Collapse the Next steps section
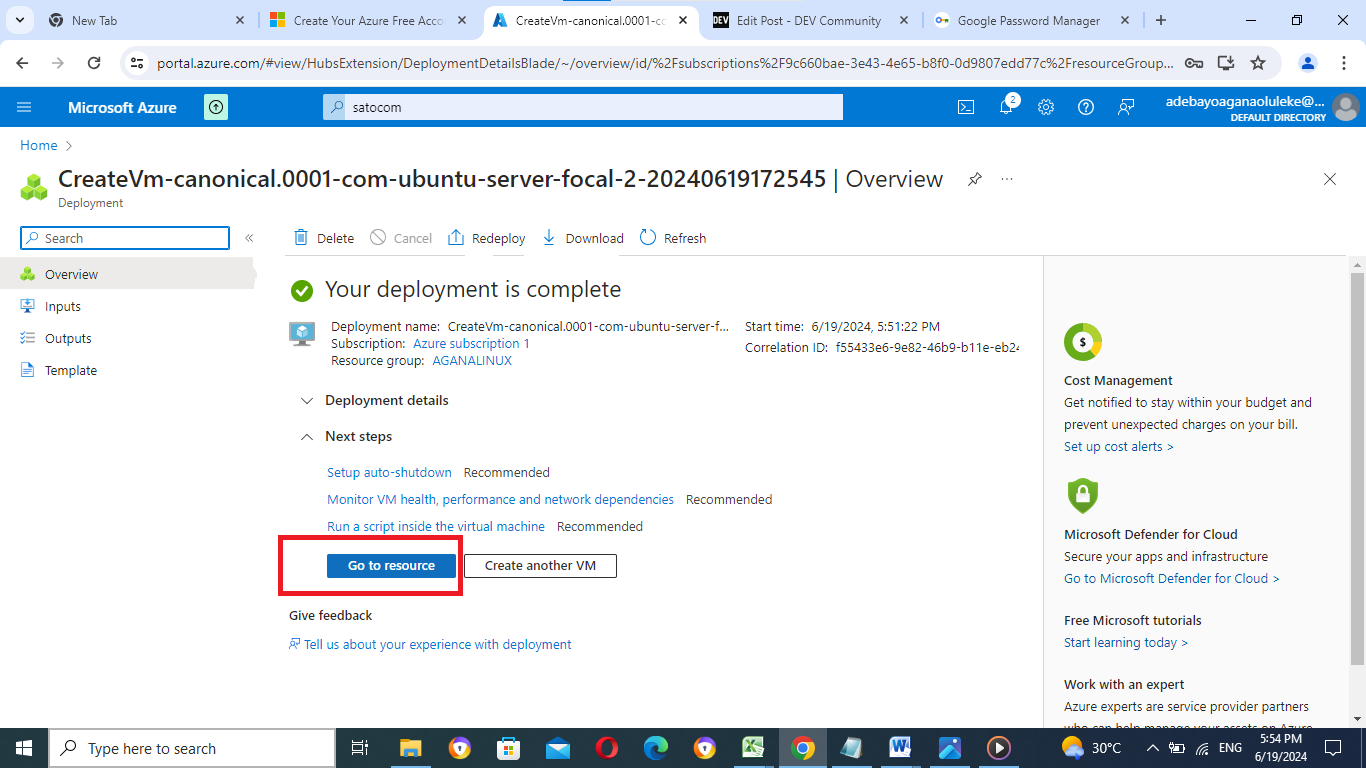The height and width of the screenshot is (768, 1366). click(346, 436)
